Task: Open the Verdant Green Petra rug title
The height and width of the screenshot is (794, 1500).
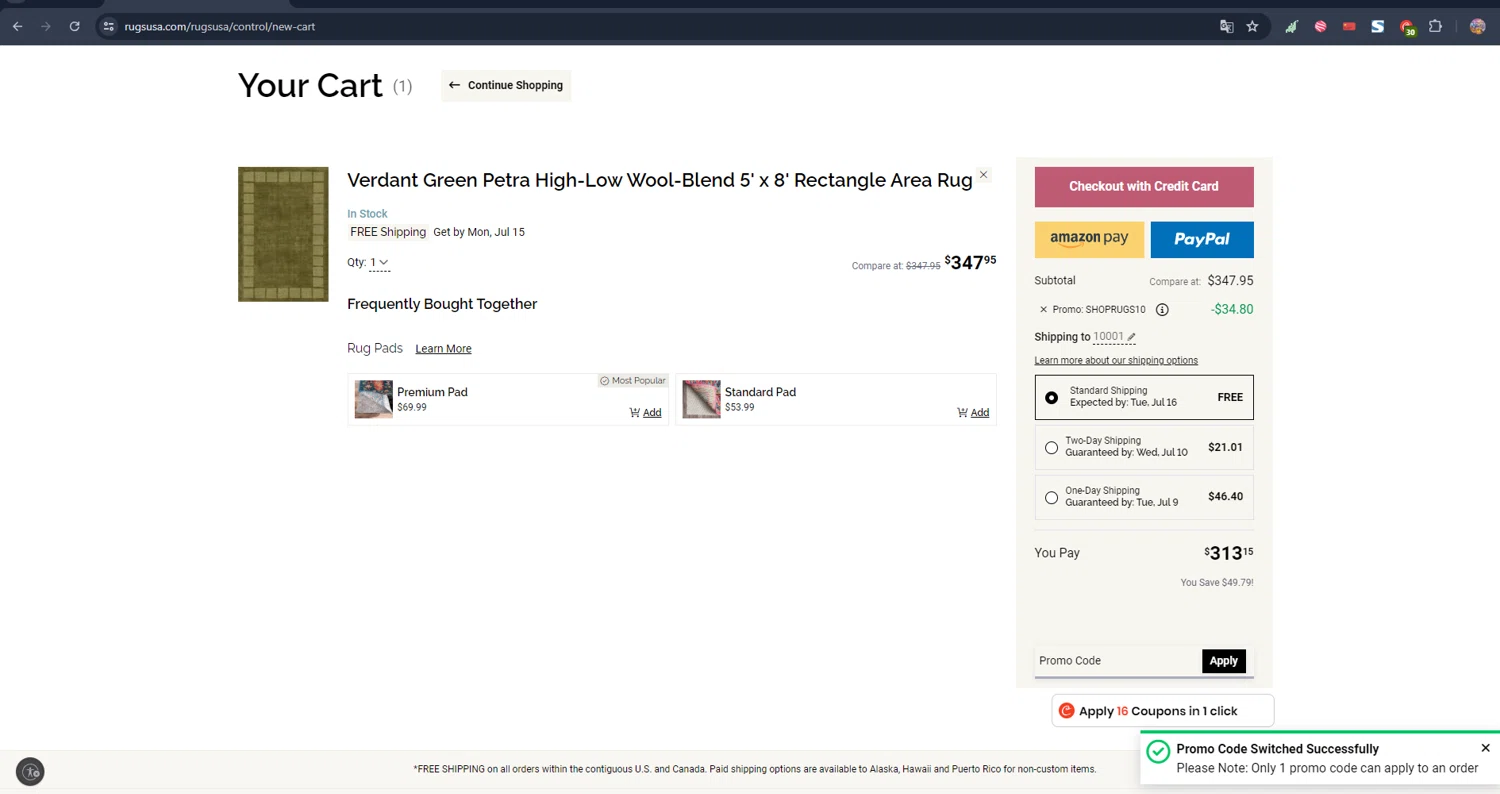Action: [660, 180]
